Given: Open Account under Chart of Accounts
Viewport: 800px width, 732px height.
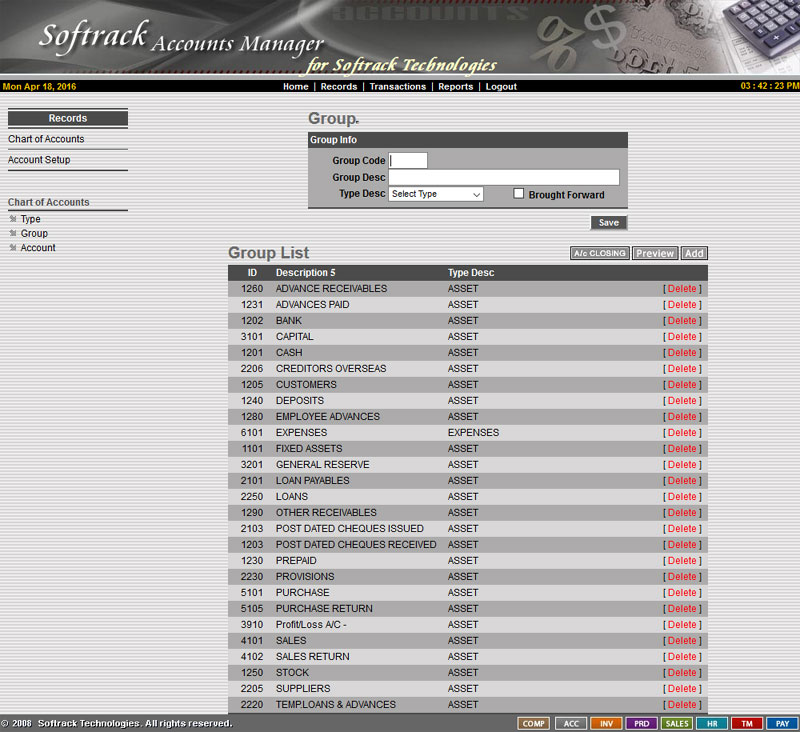Looking at the screenshot, I should point(38,248).
